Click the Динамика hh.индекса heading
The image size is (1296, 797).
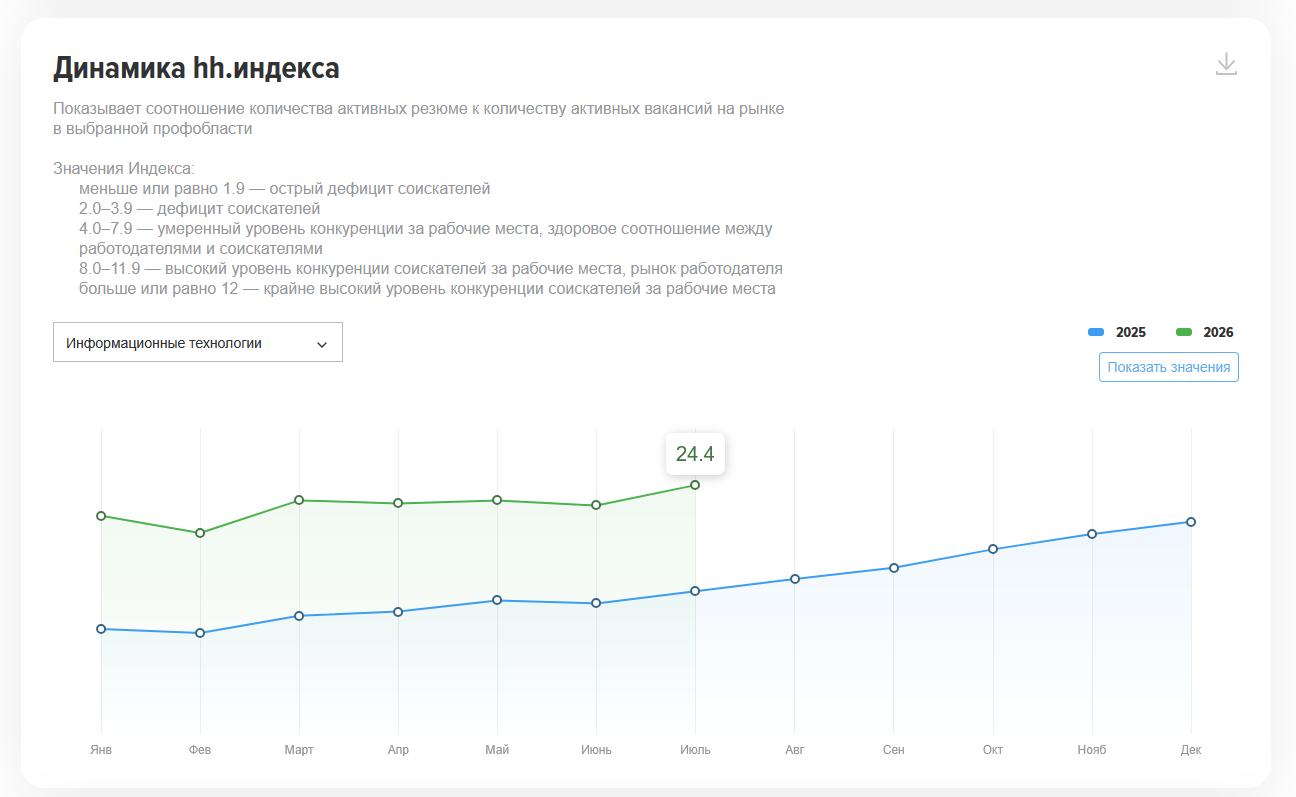tap(196, 68)
